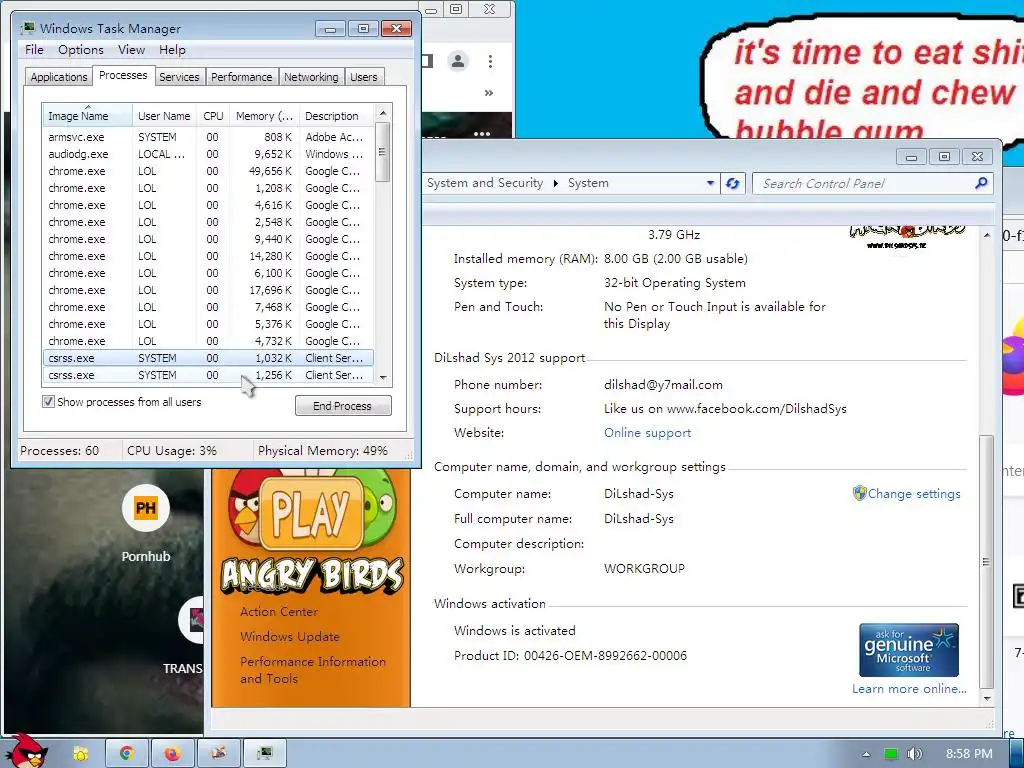Switch to the Performance tab

pos(241,77)
